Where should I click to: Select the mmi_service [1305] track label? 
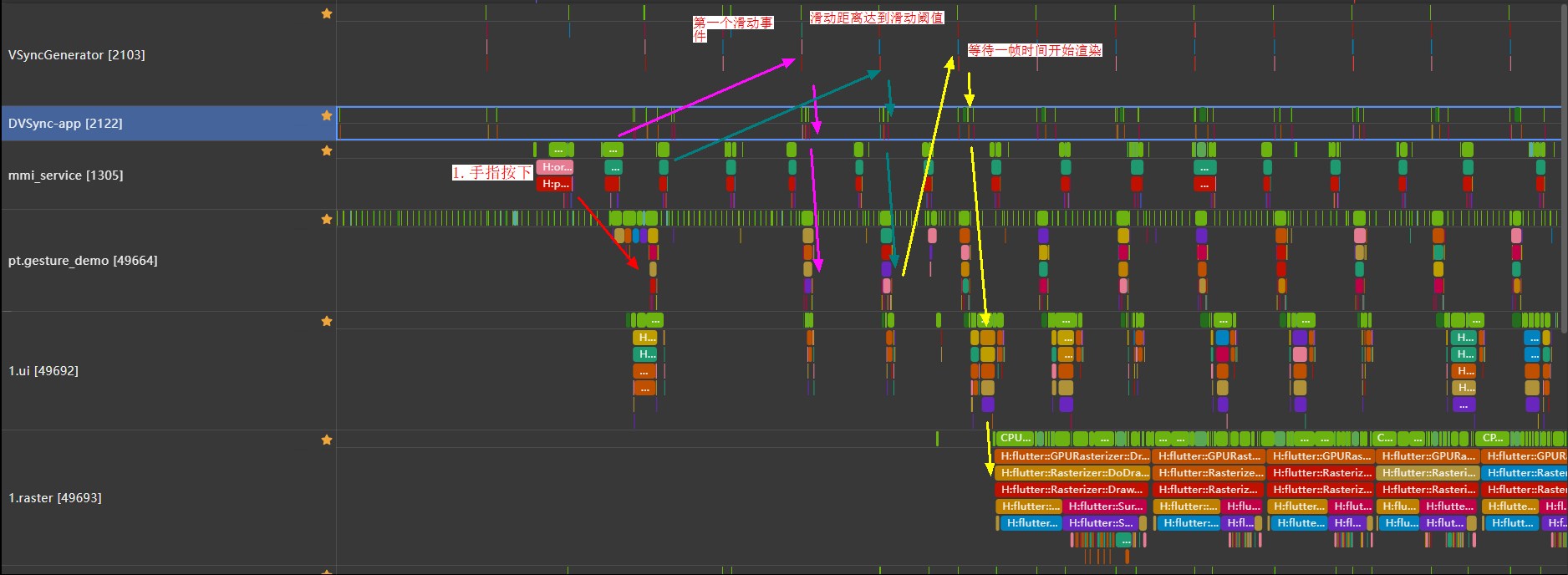[x=66, y=176]
